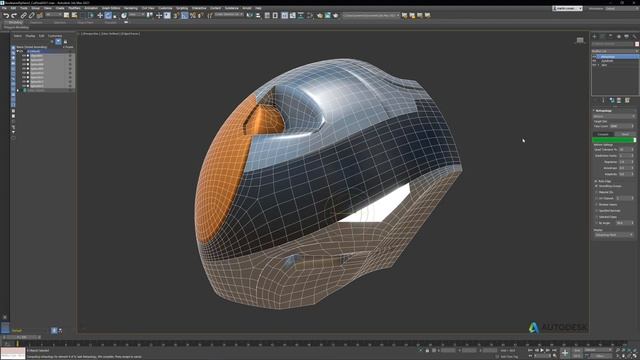Open the retopology algorithm dropdown
This screenshot has width=640, height=360.
613,116
